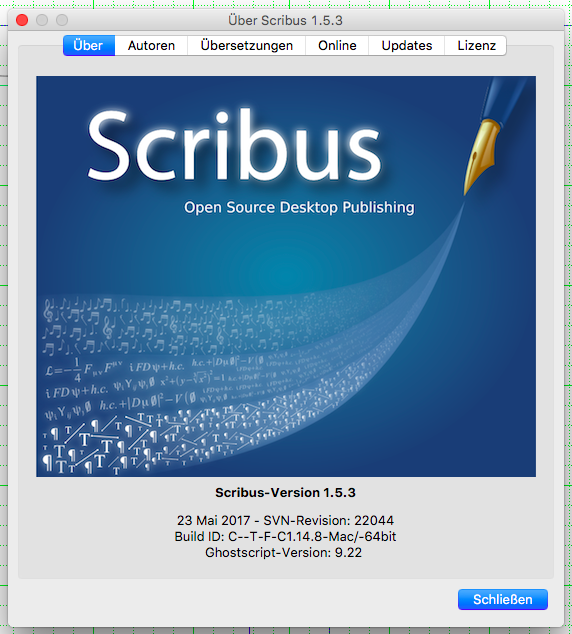Image resolution: width=572 pixels, height=634 pixels.
Task: Click the 'Ghostscript-Version: 9.22' text
Action: click(283, 552)
